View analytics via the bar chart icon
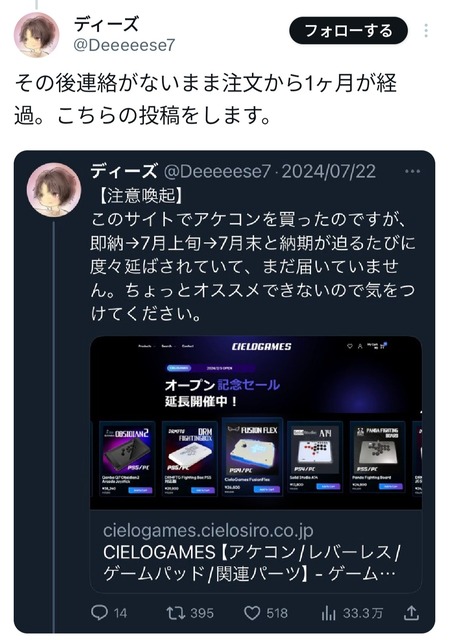The height and width of the screenshot is (640, 449). (x=328, y=613)
